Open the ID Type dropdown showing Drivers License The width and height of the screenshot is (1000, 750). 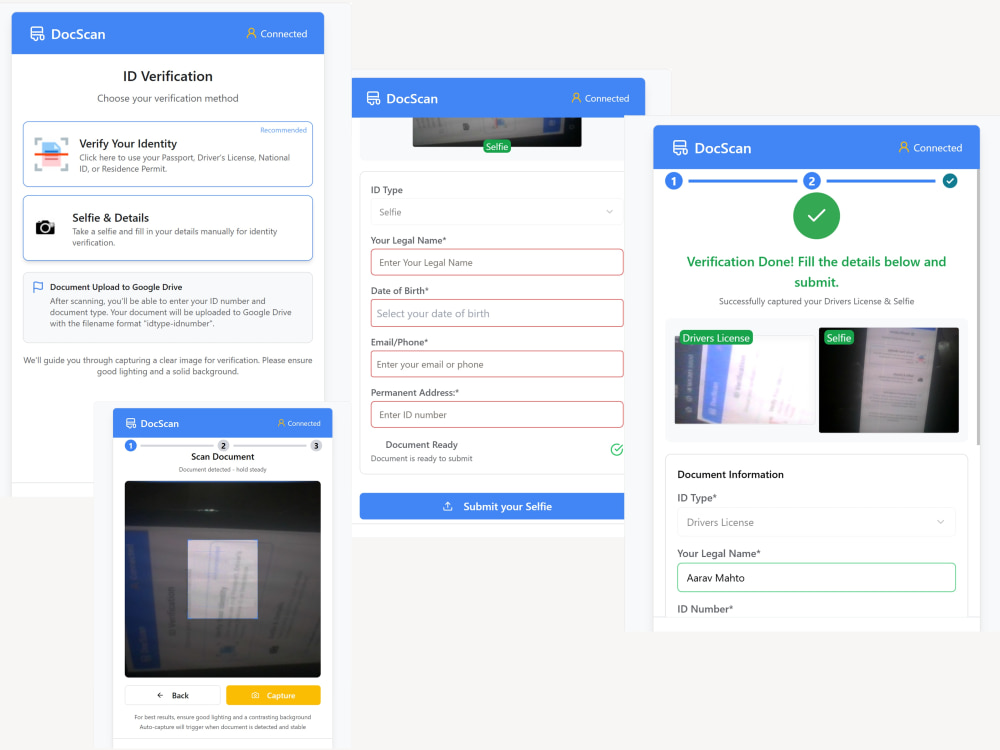816,522
